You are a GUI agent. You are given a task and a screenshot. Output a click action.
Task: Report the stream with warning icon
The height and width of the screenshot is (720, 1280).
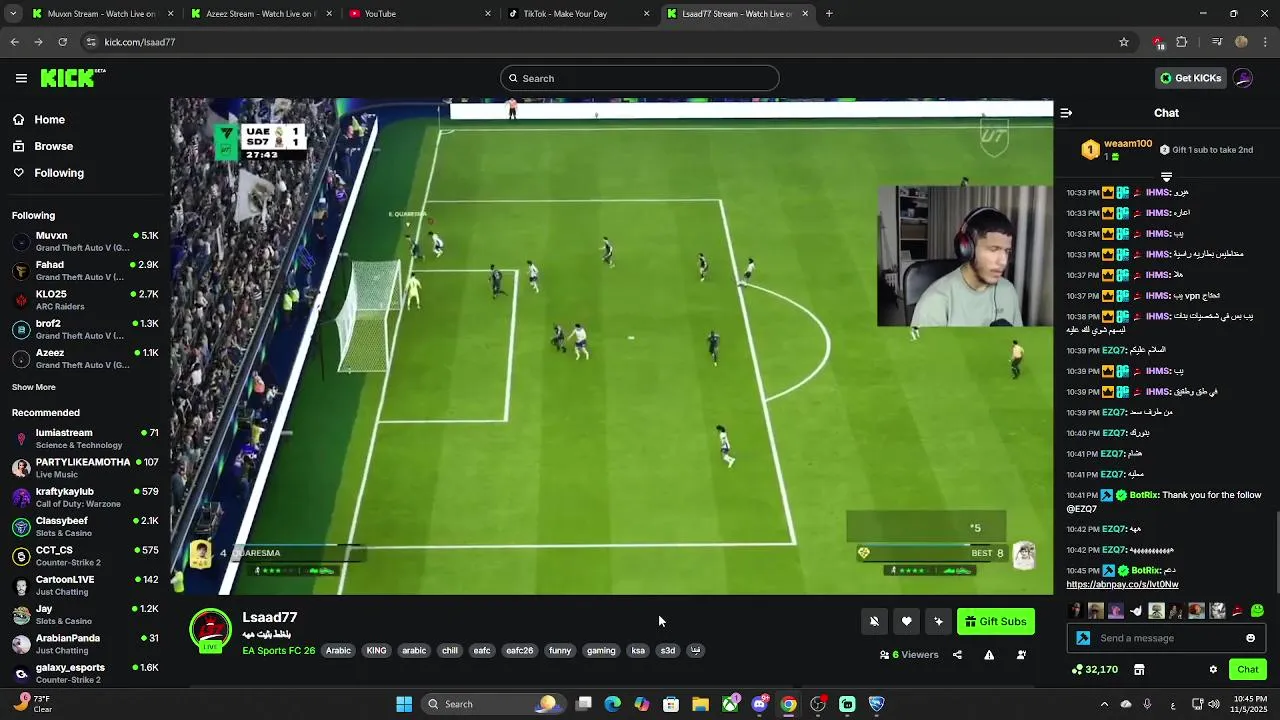(x=989, y=655)
